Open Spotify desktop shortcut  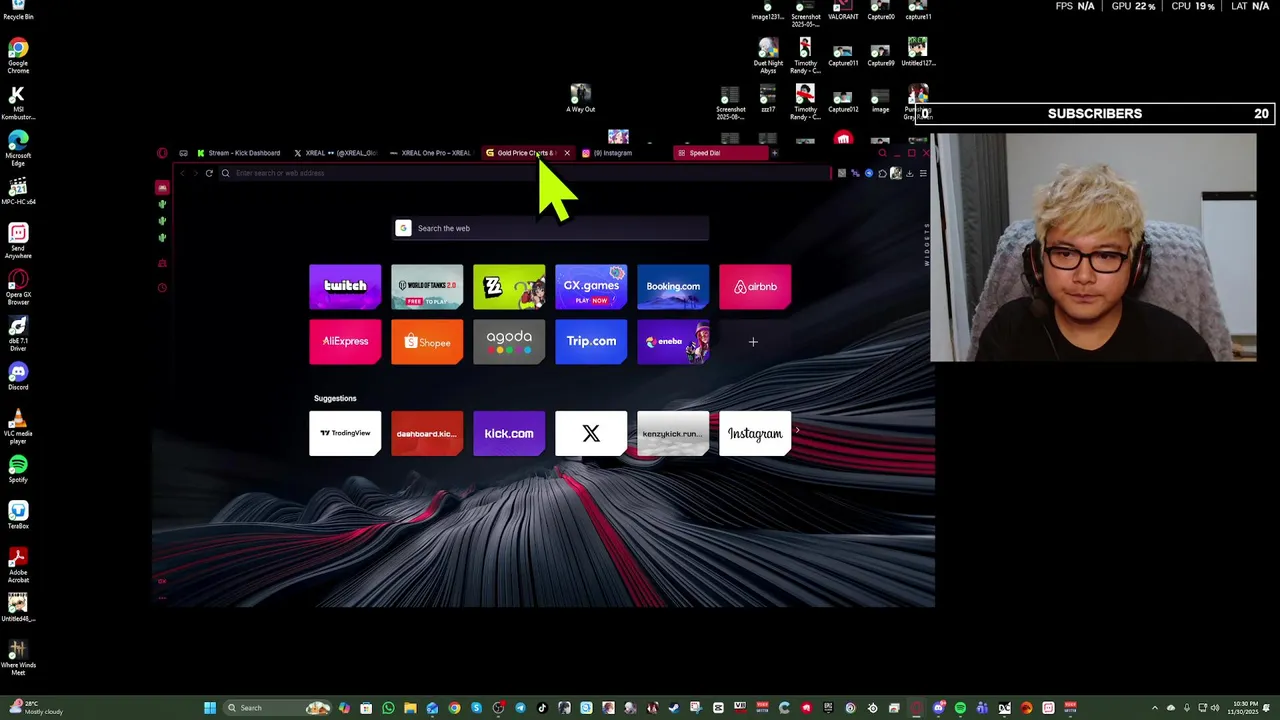18,470
